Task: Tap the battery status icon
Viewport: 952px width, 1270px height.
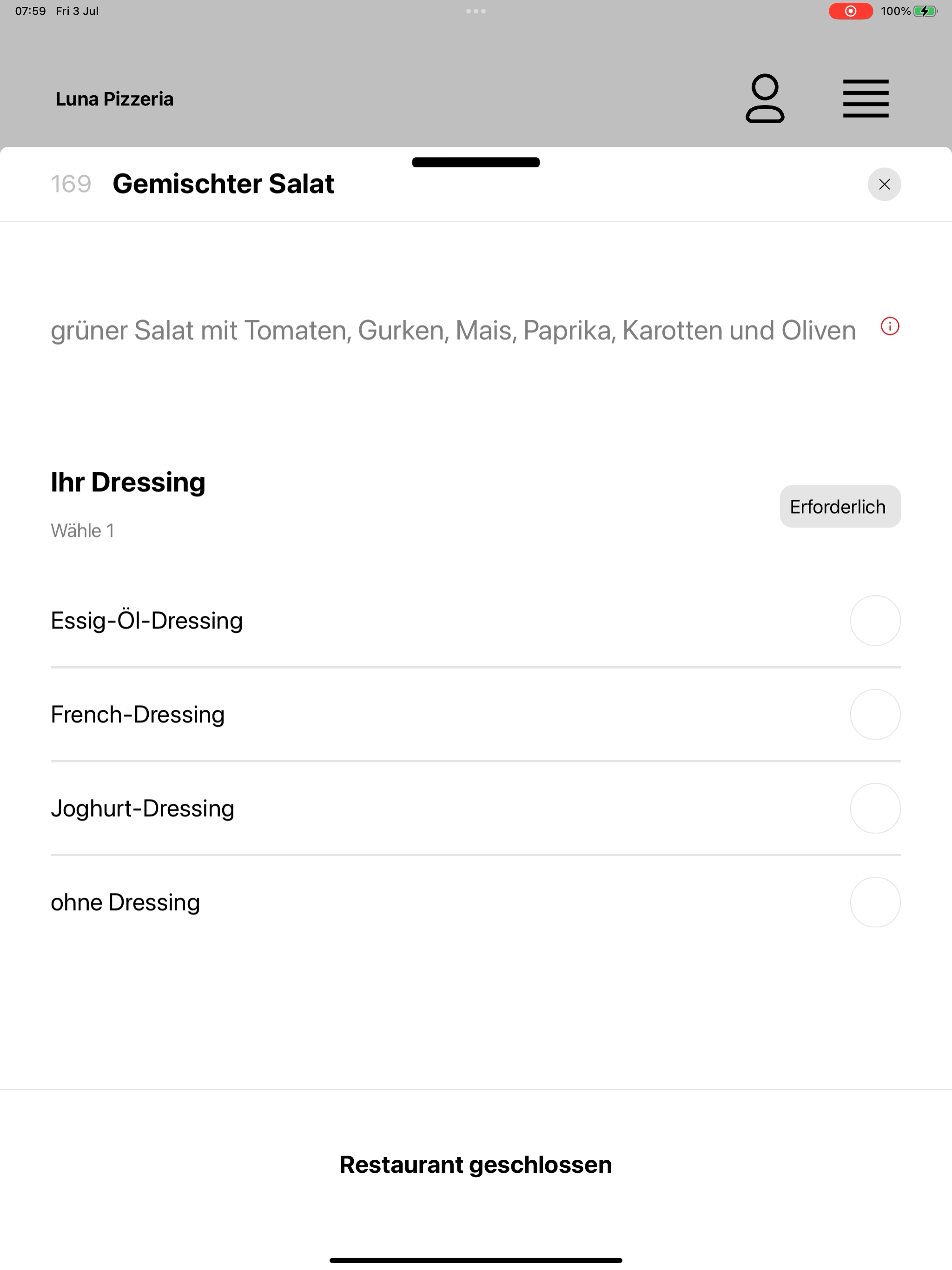Action: click(925, 11)
